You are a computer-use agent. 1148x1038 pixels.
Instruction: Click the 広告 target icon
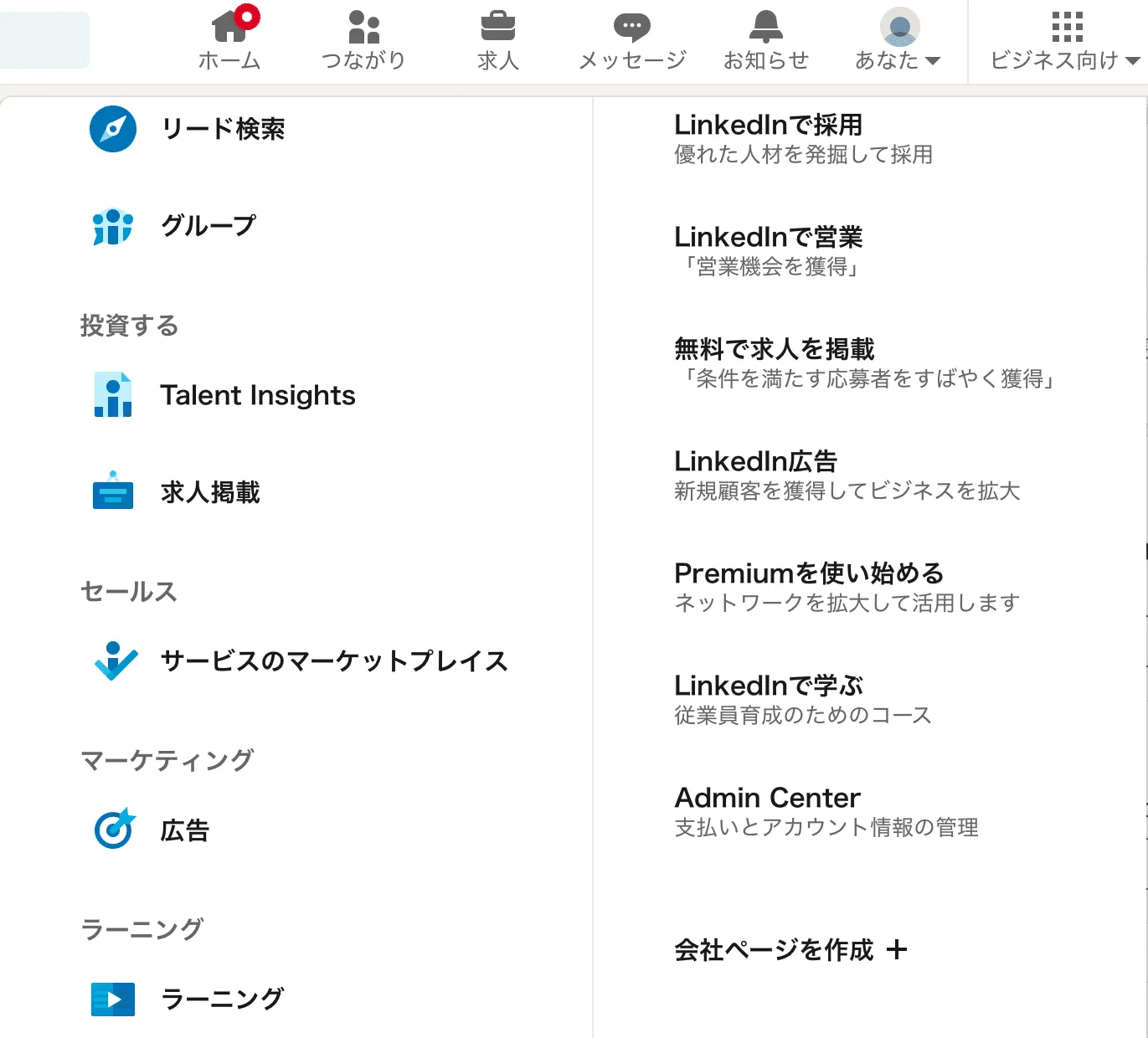[115, 830]
